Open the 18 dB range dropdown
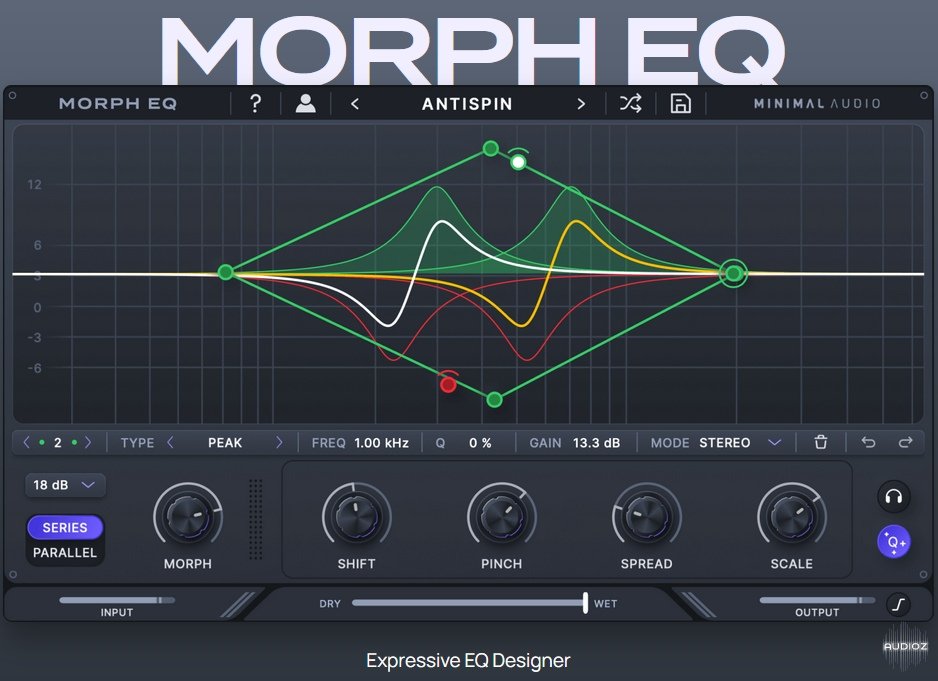938x681 pixels. click(x=65, y=485)
